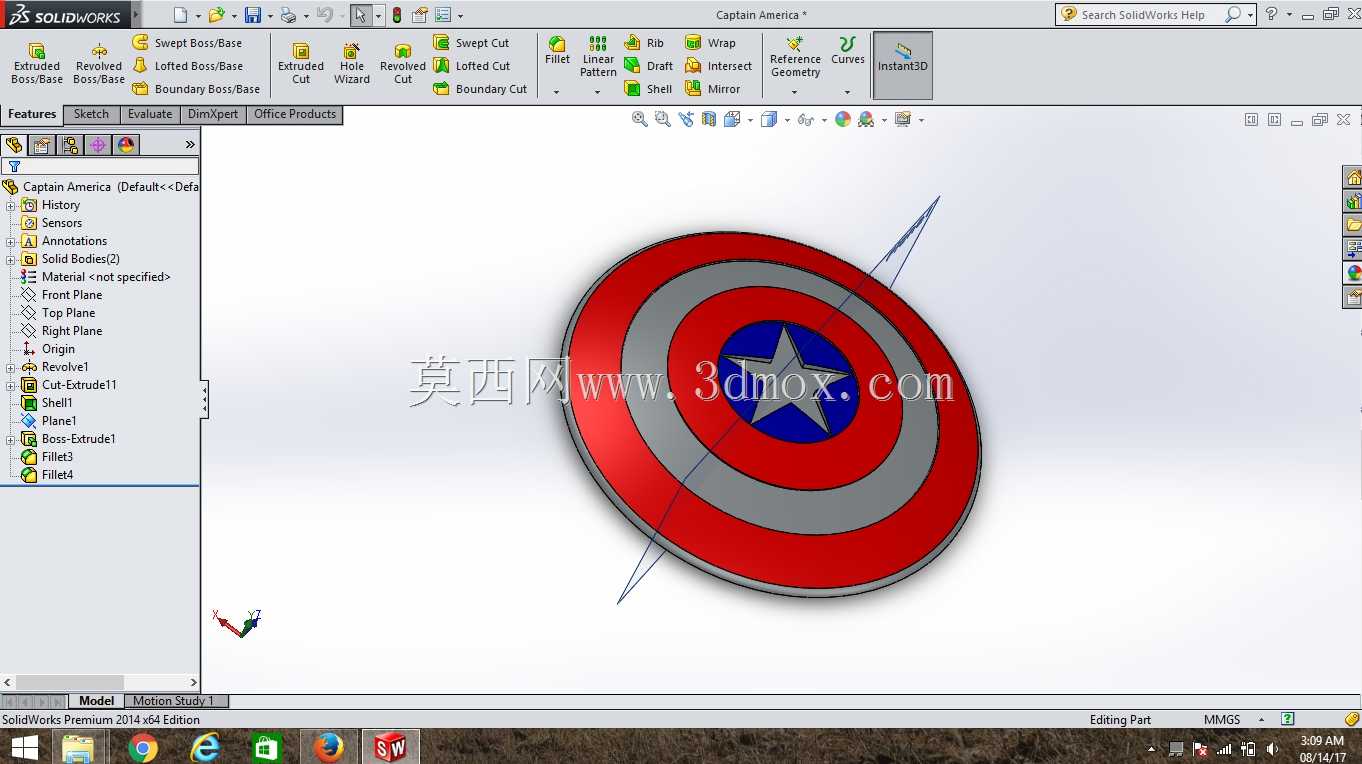Click the Shell tool

648,89
